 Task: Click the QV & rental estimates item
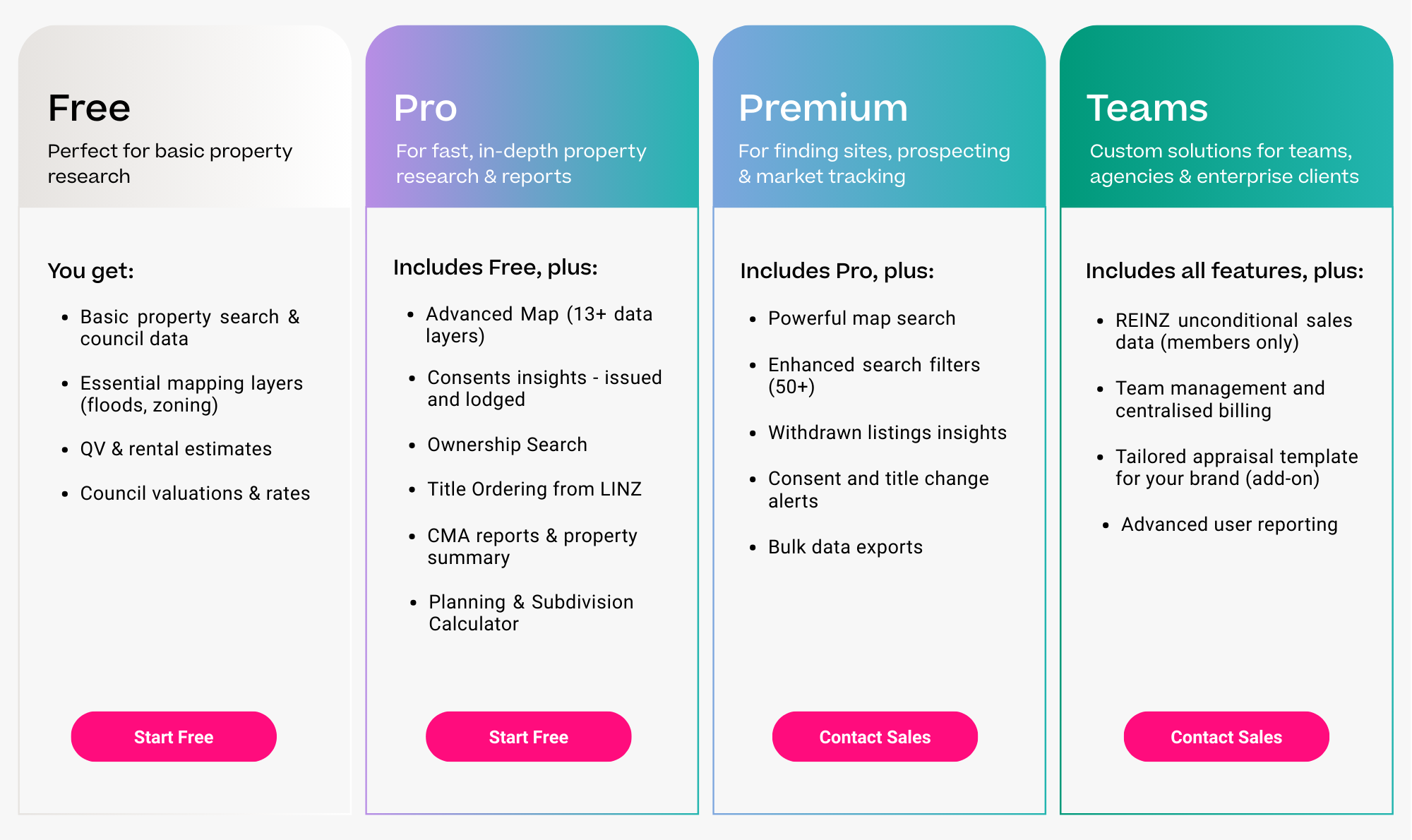coord(176,448)
